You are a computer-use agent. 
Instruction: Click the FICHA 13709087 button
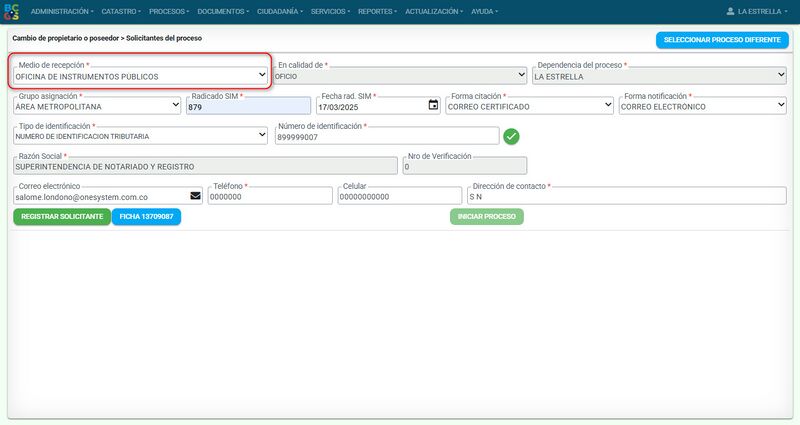pyautogui.click(x=146, y=216)
